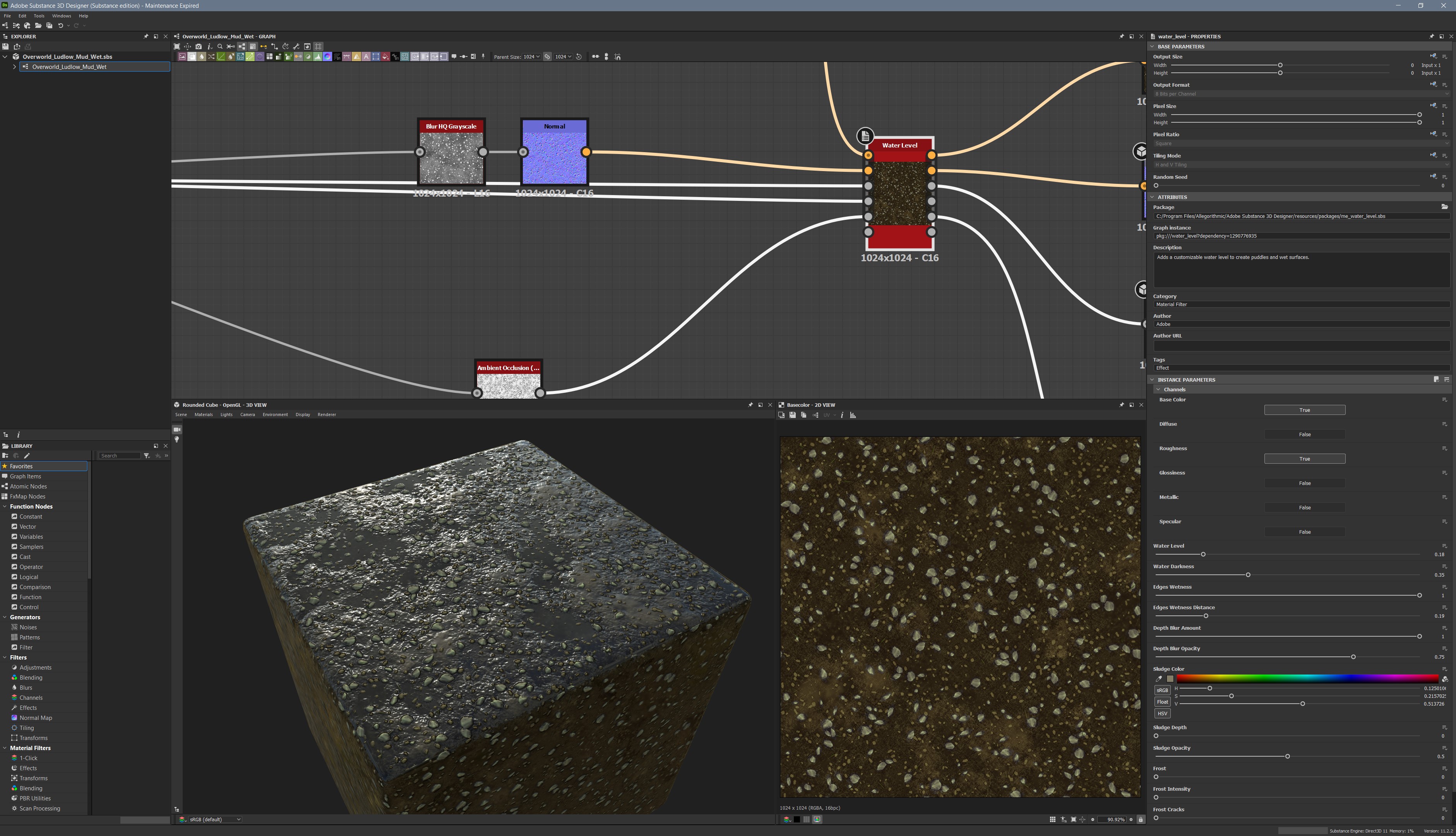Collapse the INSTANCE PARAMETERS section
The height and width of the screenshot is (836, 1456).
point(1152,380)
